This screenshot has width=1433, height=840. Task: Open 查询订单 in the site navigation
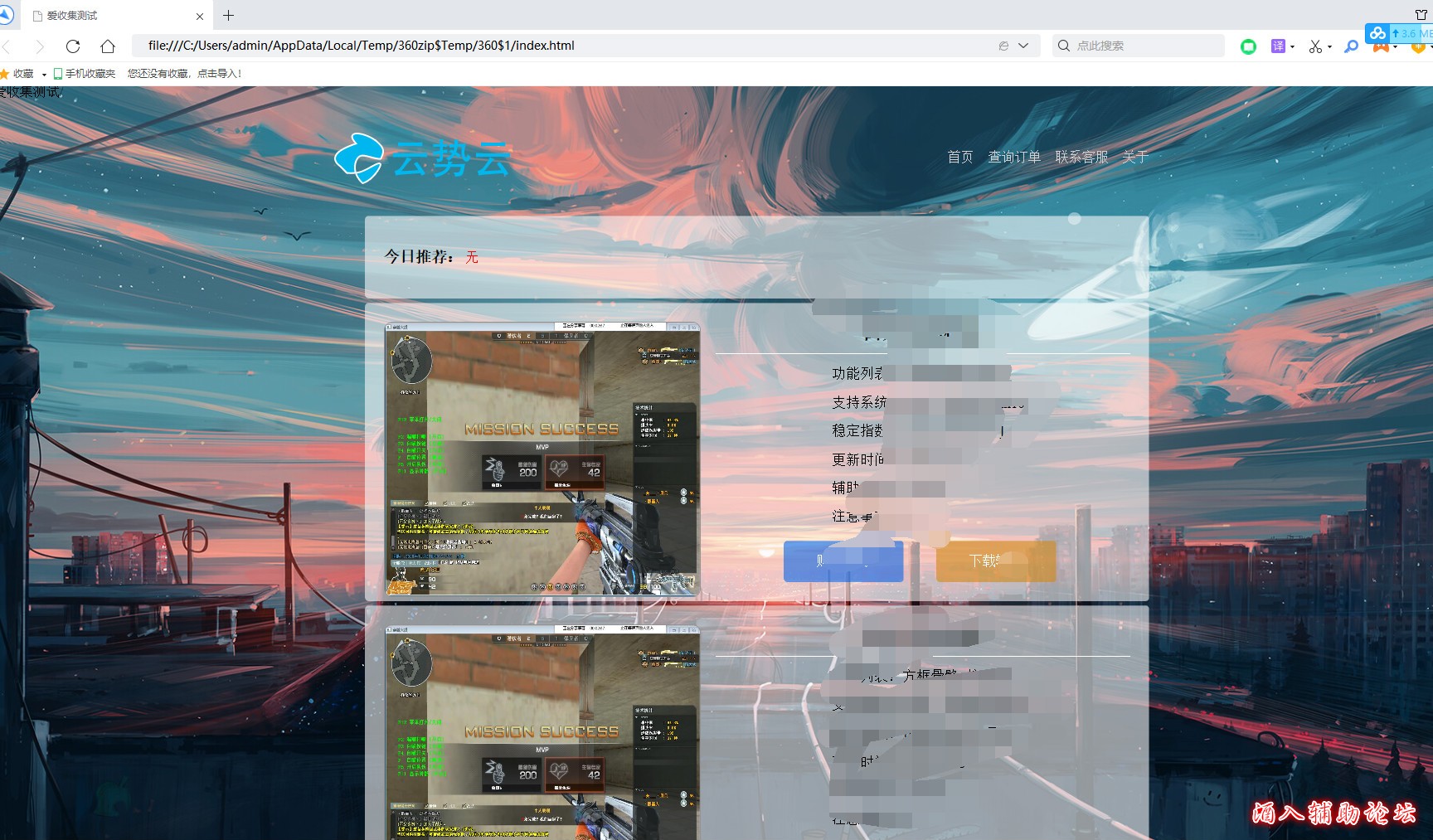1014,157
